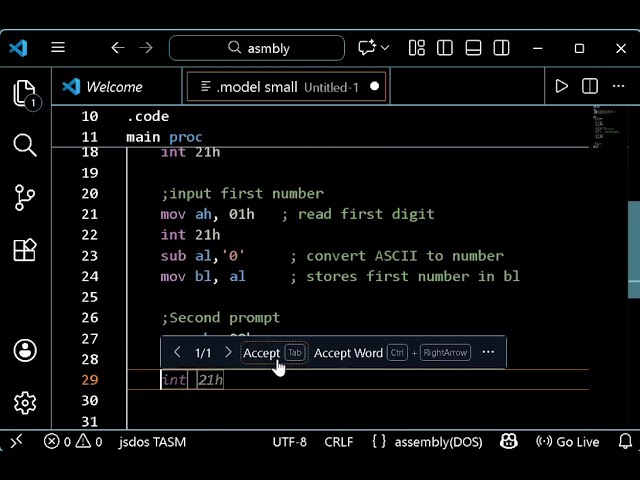The image size is (640, 480).
Task: Click the asmbly search command center
Action: click(x=257, y=48)
